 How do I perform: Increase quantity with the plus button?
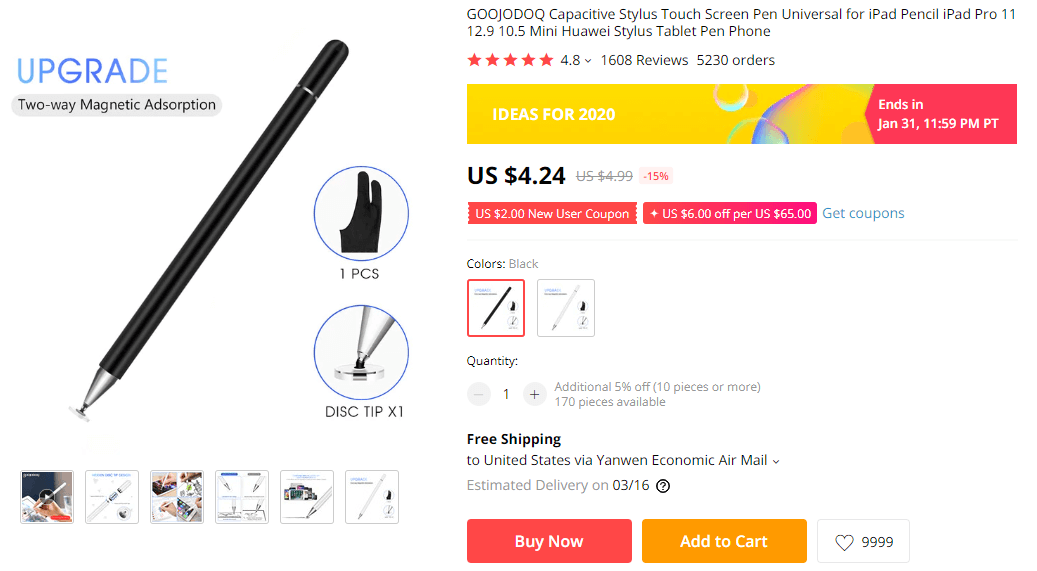[x=534, y=394]
